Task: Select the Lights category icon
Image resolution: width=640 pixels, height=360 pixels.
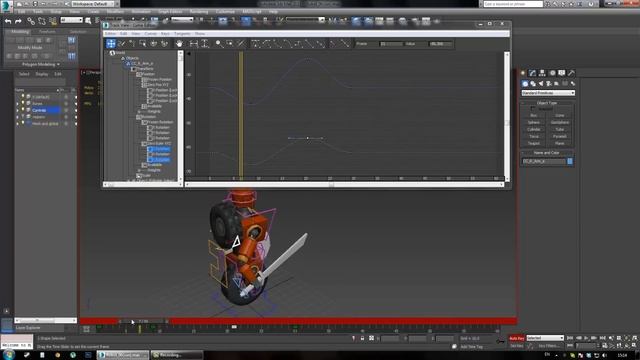Action: [x=541, y=84]
